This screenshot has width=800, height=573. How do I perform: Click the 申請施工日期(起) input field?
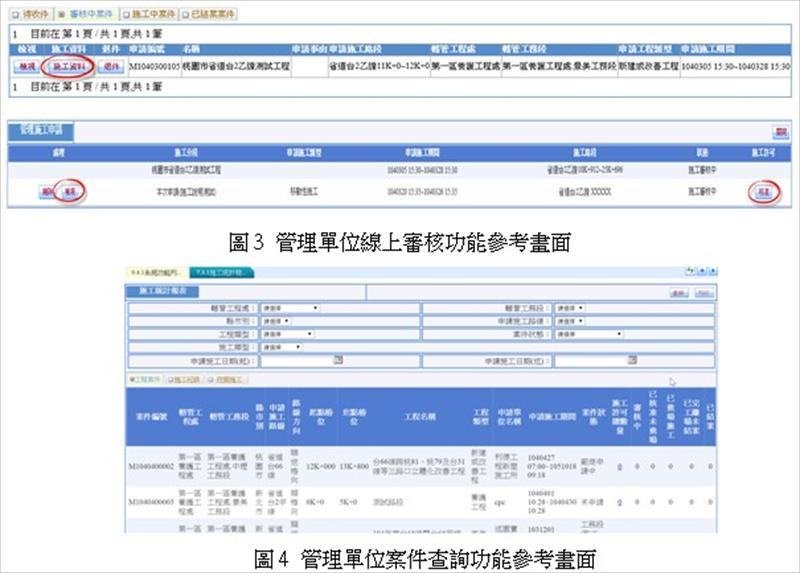click(297, 361)
